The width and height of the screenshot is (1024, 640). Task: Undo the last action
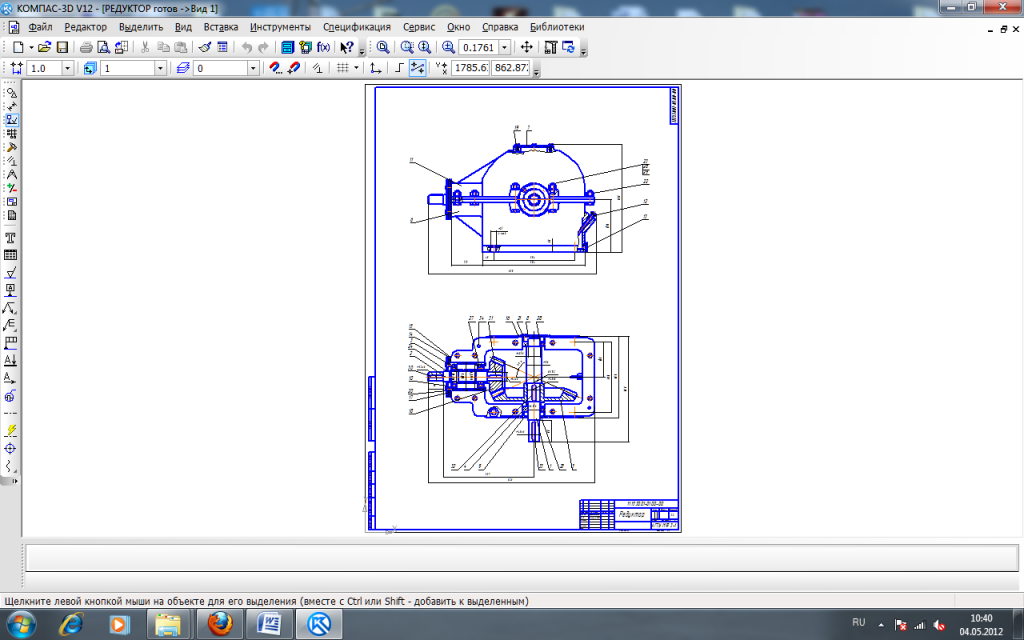246,47
